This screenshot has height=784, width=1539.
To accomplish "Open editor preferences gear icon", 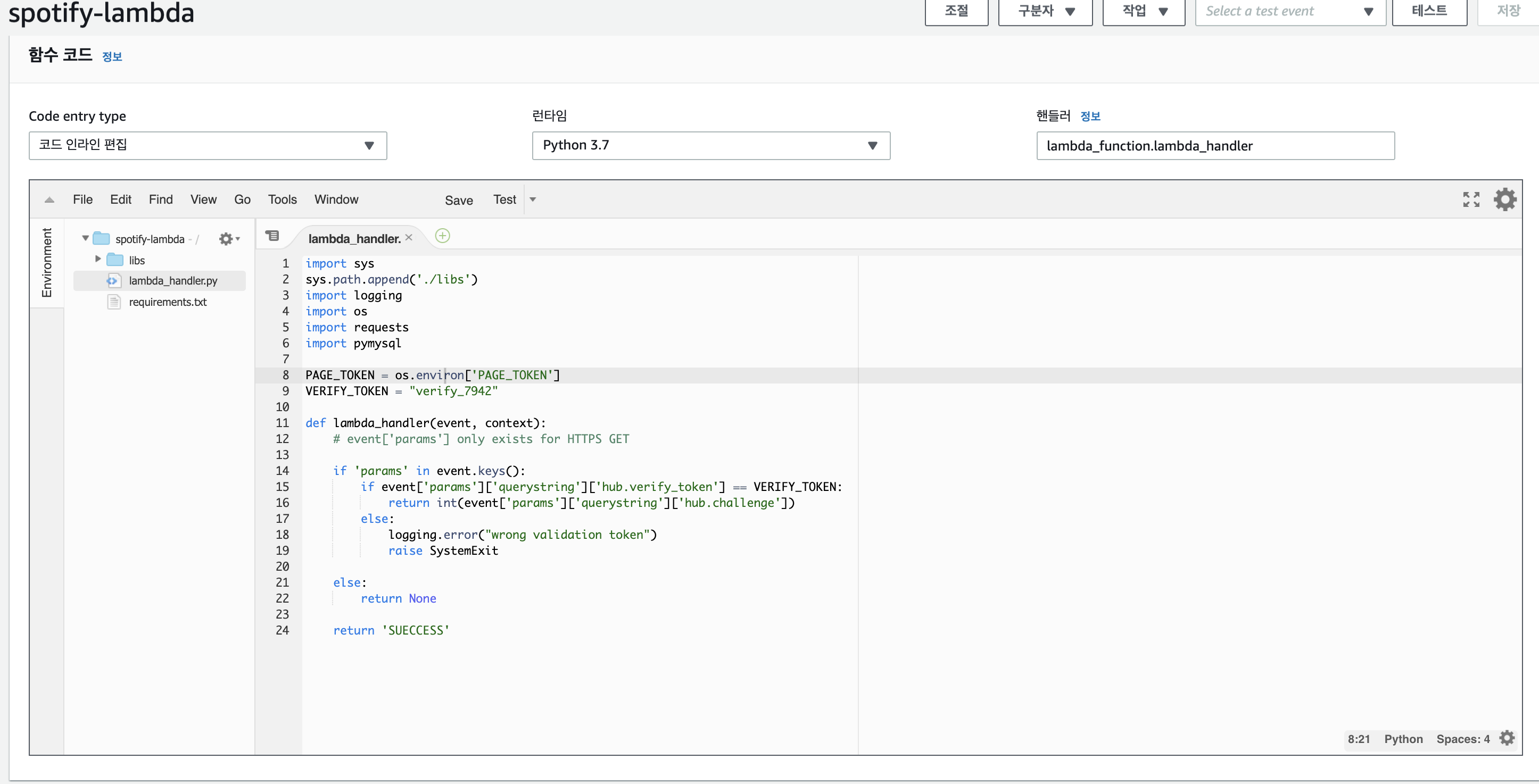I will (1504, 199).
